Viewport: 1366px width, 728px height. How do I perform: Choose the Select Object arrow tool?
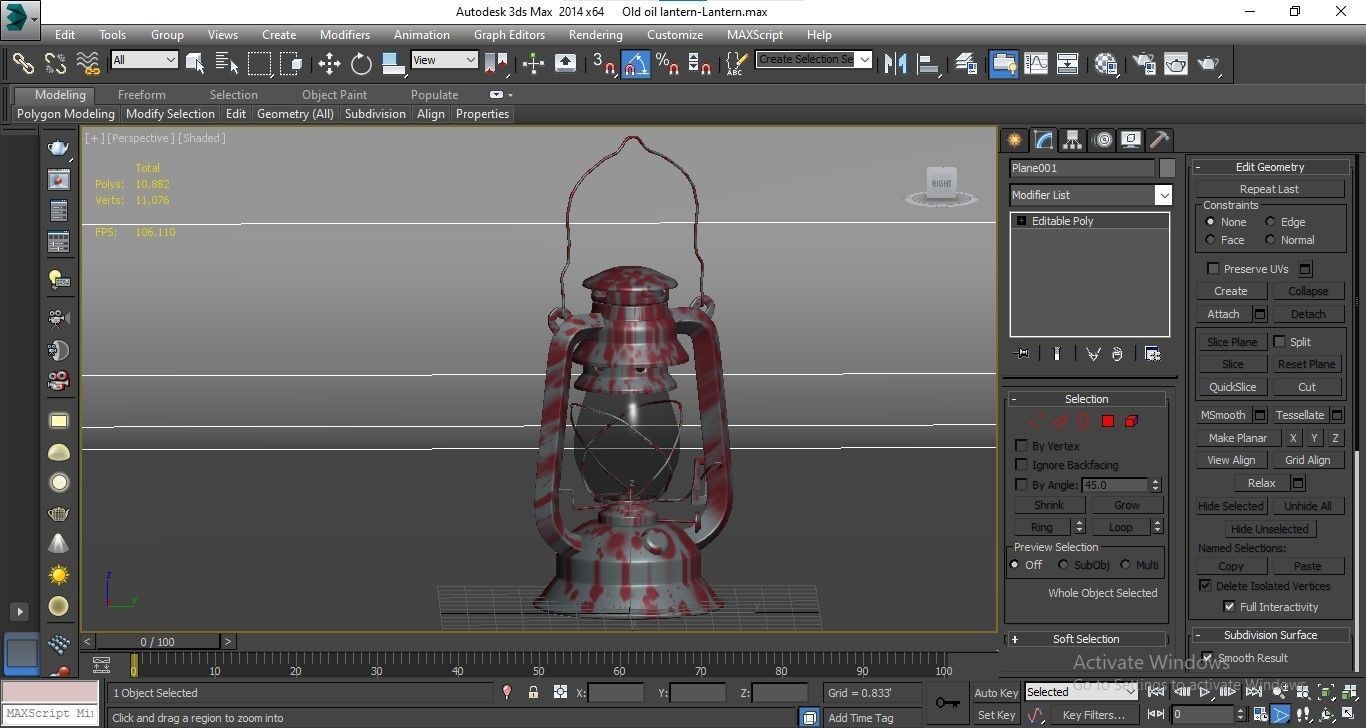point(195,63)
